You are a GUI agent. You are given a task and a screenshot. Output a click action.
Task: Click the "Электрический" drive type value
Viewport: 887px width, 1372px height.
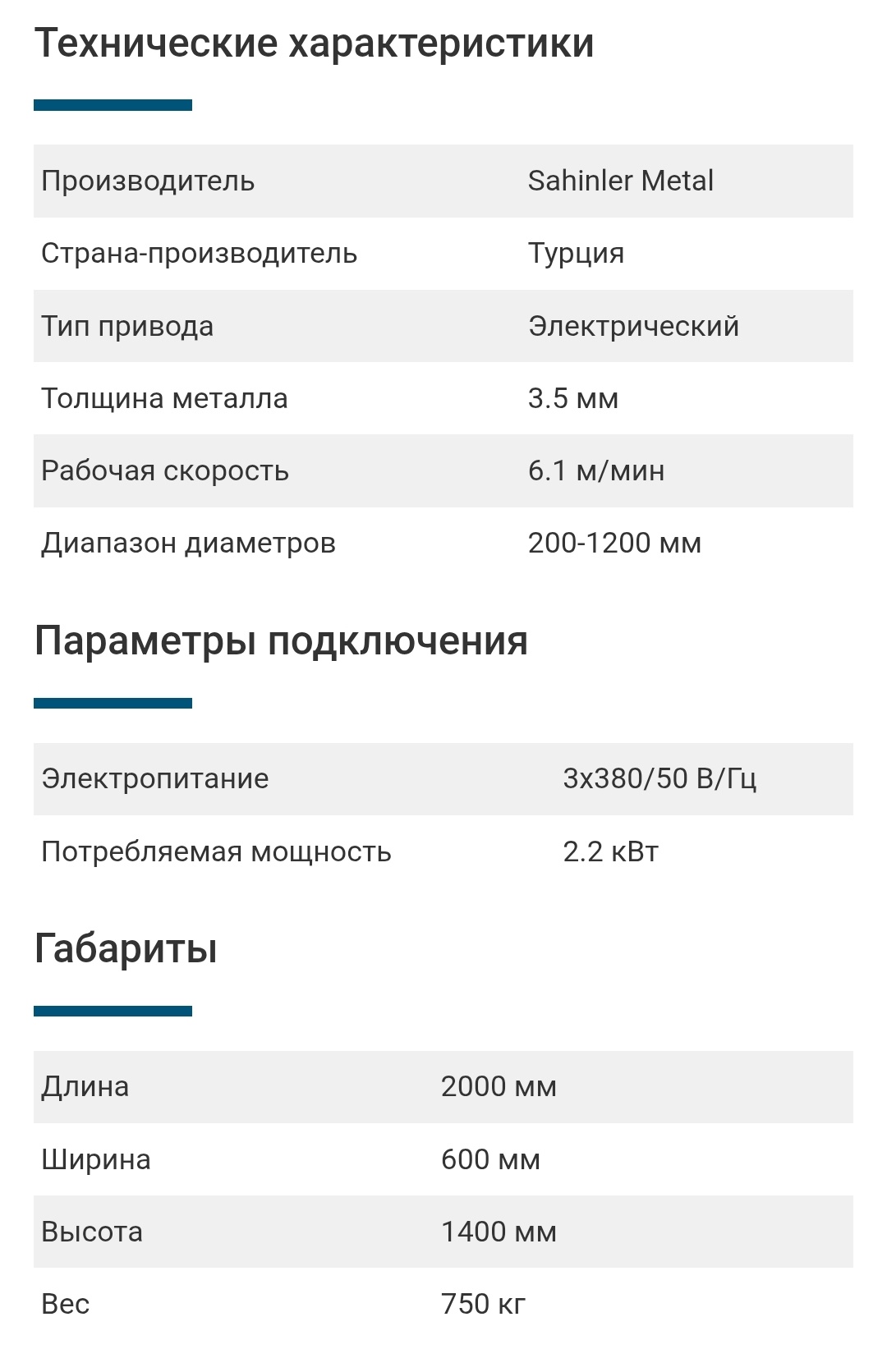click(x=633, y=326)
